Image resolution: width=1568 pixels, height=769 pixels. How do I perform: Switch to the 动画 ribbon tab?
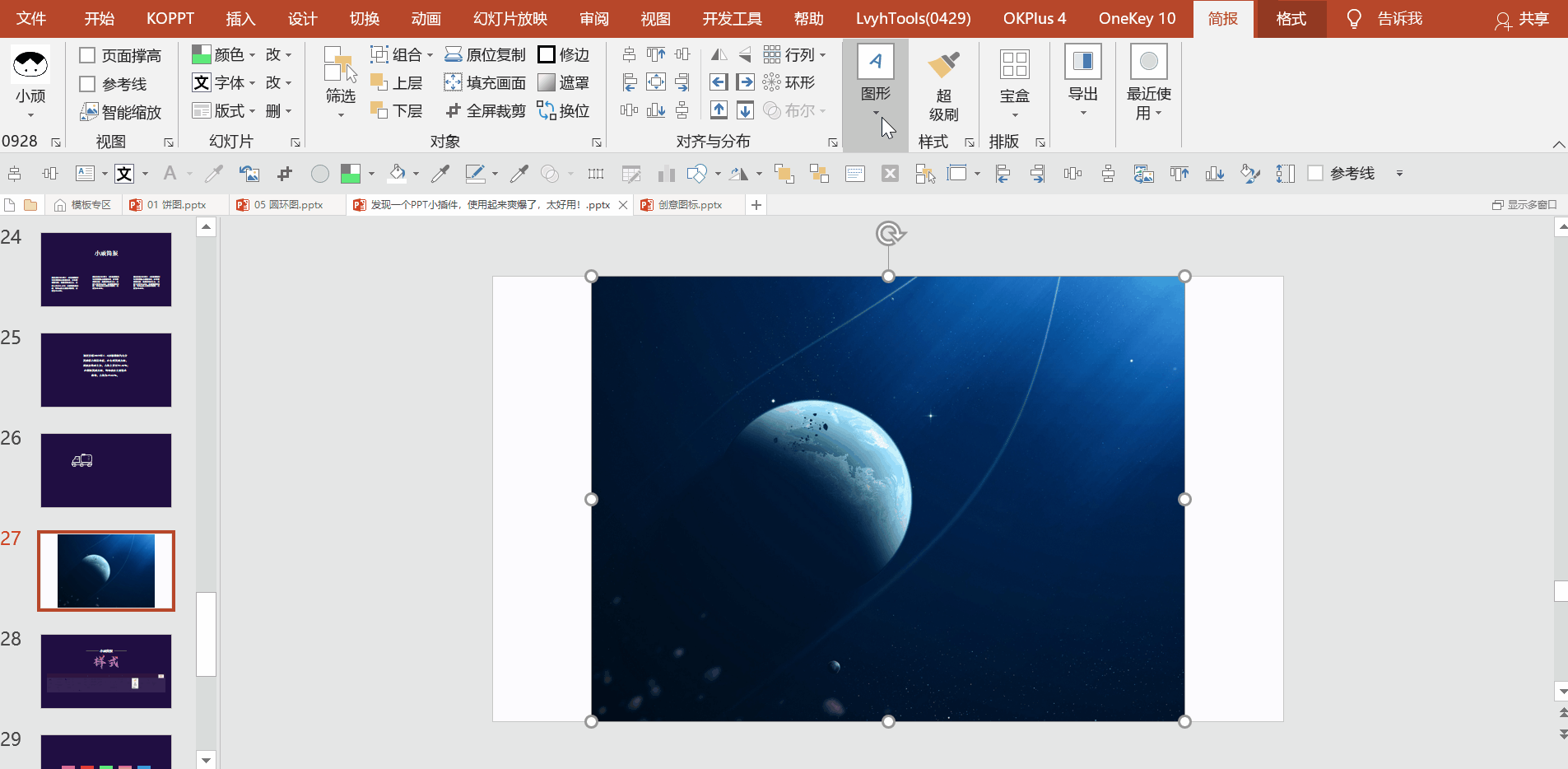[x=426, y=18]
